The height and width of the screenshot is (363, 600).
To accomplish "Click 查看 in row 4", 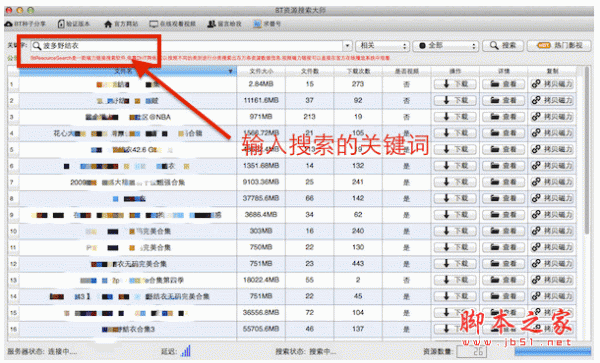I will (x=503, y=133).
